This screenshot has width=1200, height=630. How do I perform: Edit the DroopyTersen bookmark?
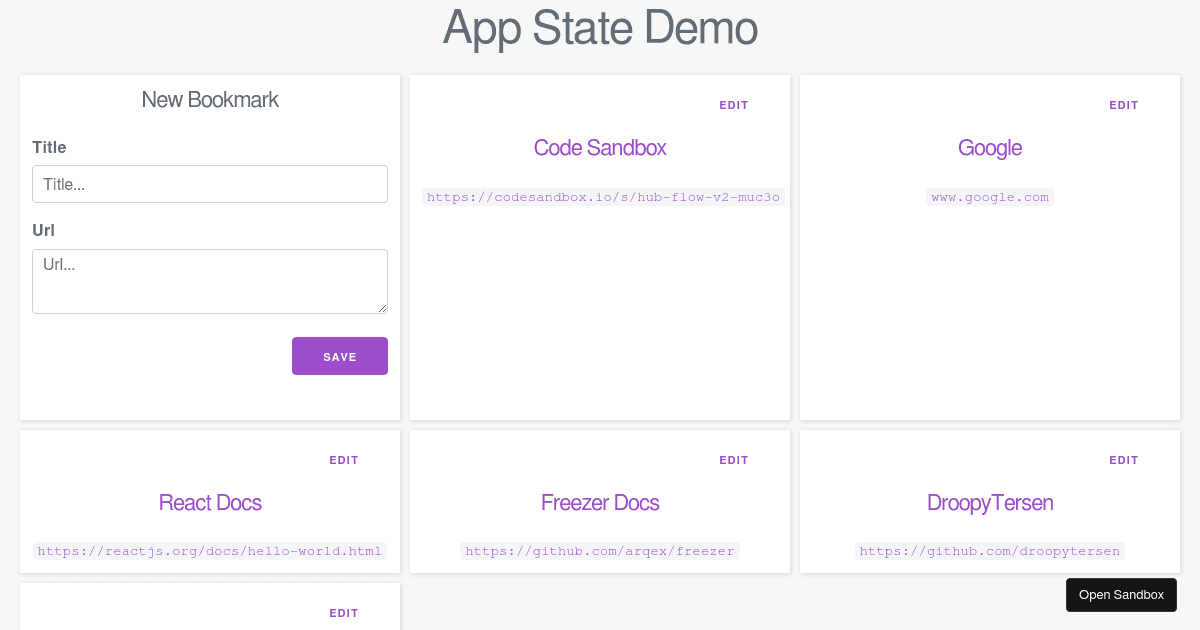(1124, 460)
